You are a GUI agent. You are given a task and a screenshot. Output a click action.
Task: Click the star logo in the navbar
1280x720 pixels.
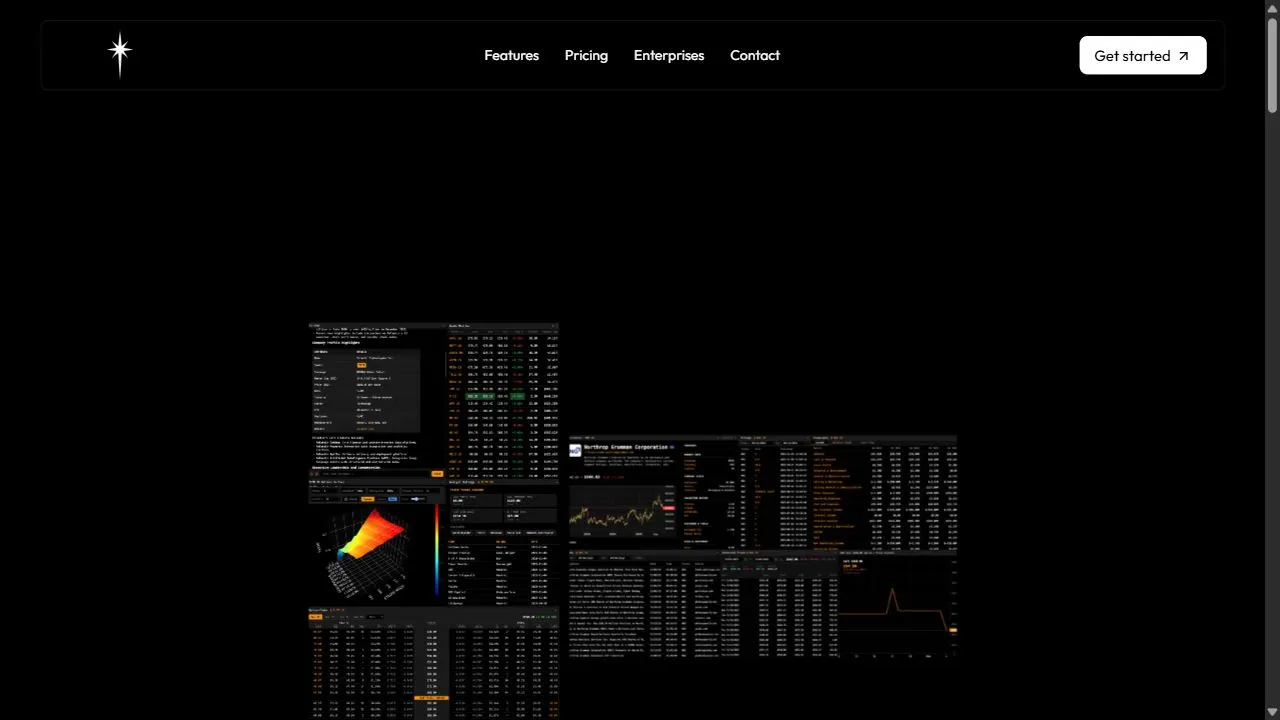click(120, 55)
